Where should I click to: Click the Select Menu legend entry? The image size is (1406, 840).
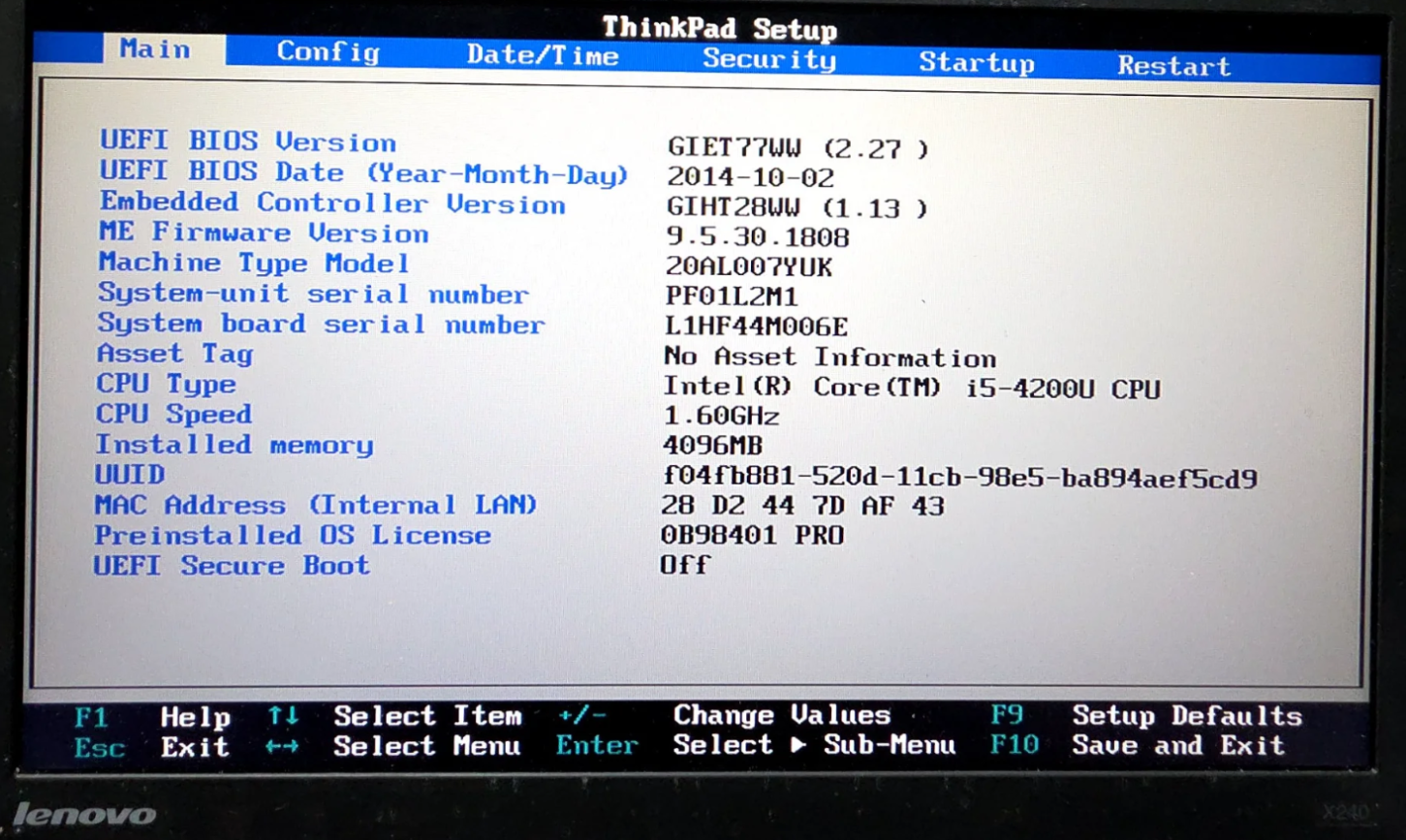tap(426, 746)
